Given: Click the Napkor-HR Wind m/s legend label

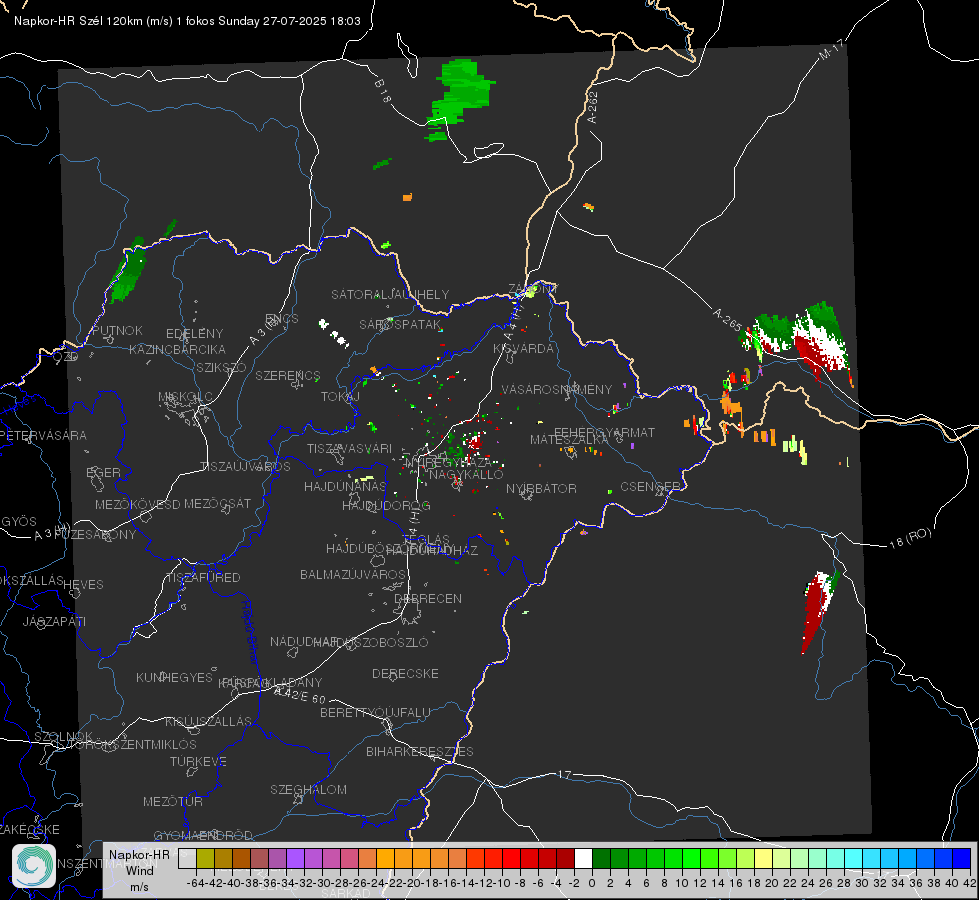Looking at the screenshot, I should pyautogui.click(x=139, y=870).
